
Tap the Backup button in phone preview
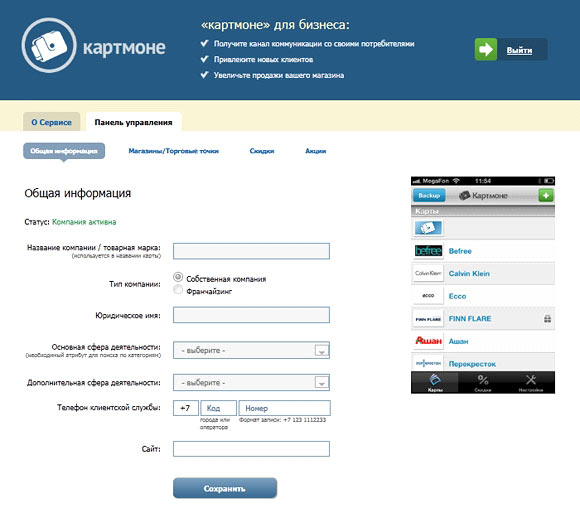point(429,195)
